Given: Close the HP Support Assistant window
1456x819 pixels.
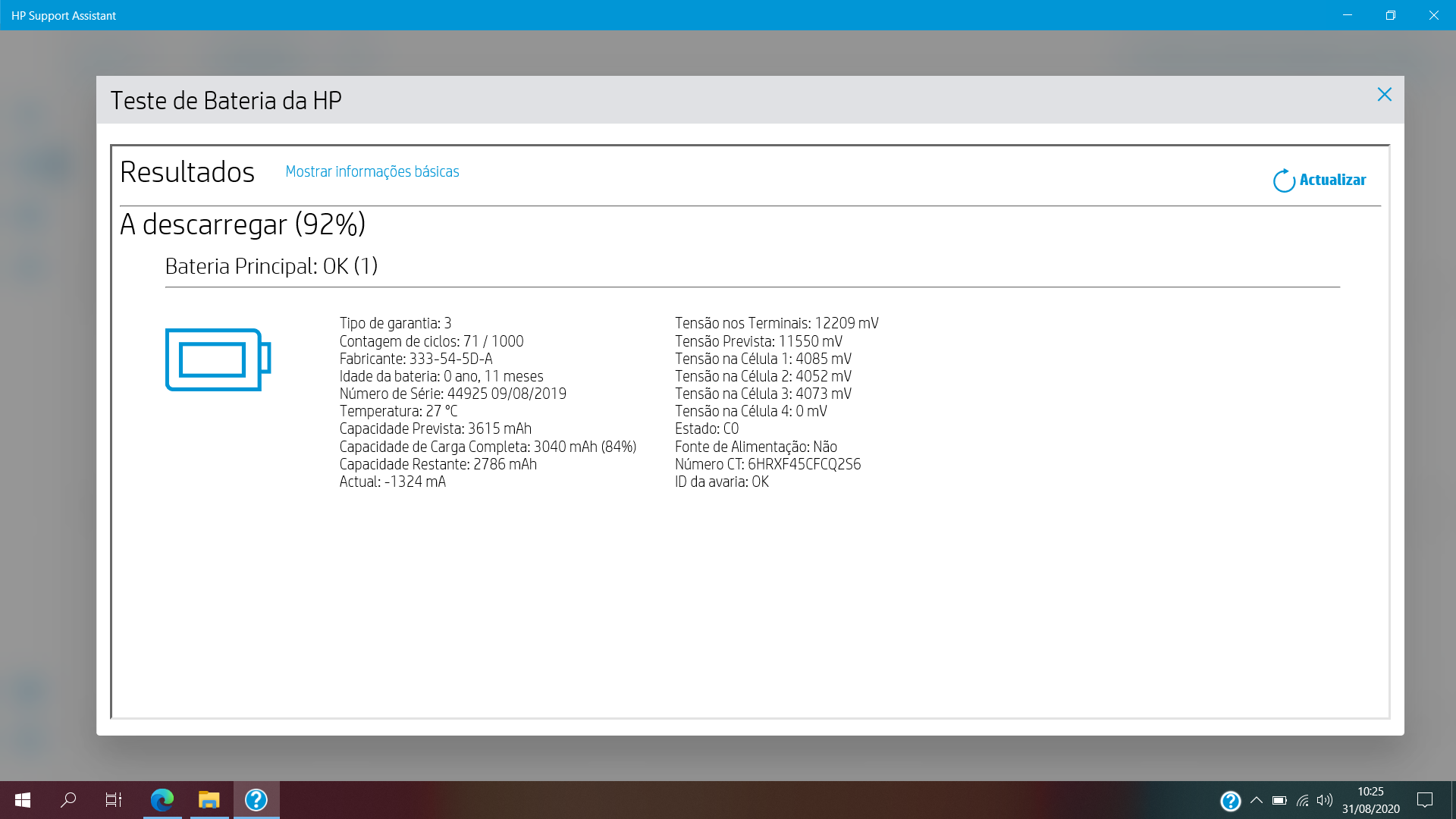Looking at the screenshot, I should pyautogui.click(x=1434, y=15).
